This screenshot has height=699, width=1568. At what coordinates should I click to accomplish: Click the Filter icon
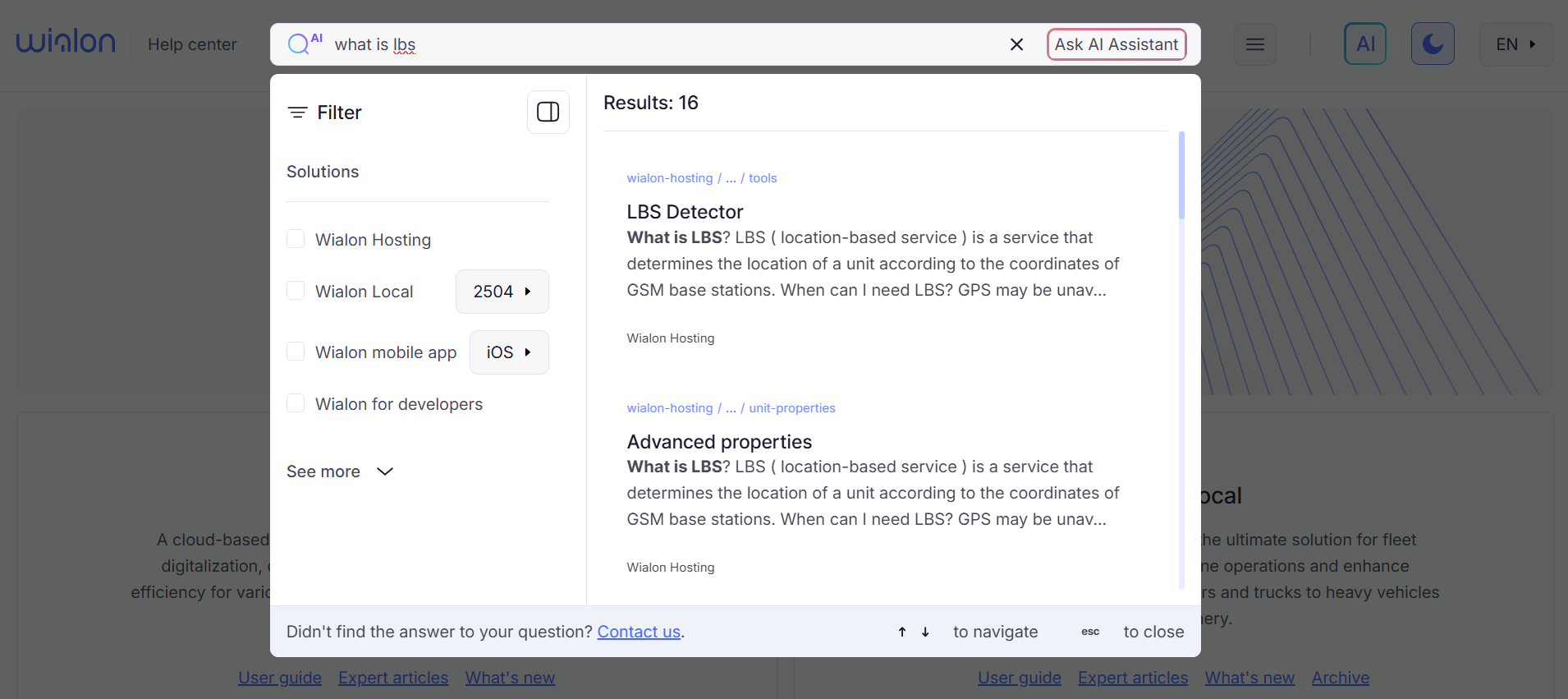(x=297, y=113)
